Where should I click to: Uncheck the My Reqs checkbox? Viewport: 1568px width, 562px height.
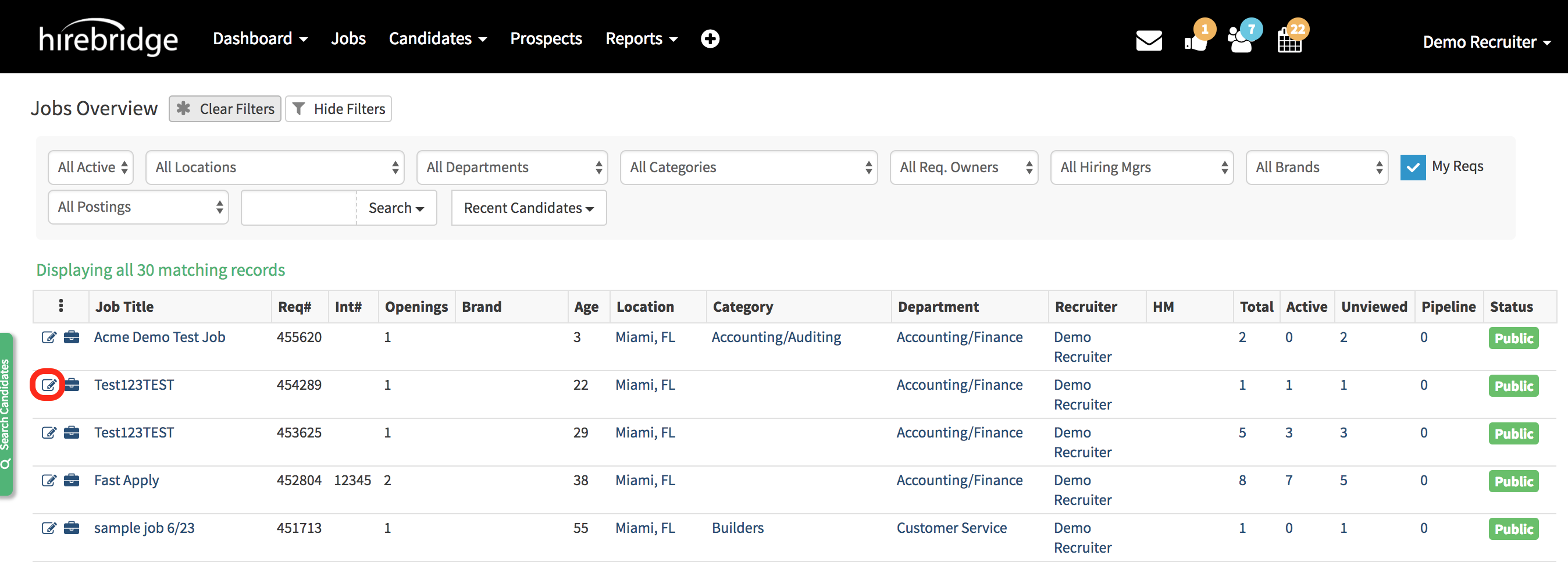(1412, 168)
